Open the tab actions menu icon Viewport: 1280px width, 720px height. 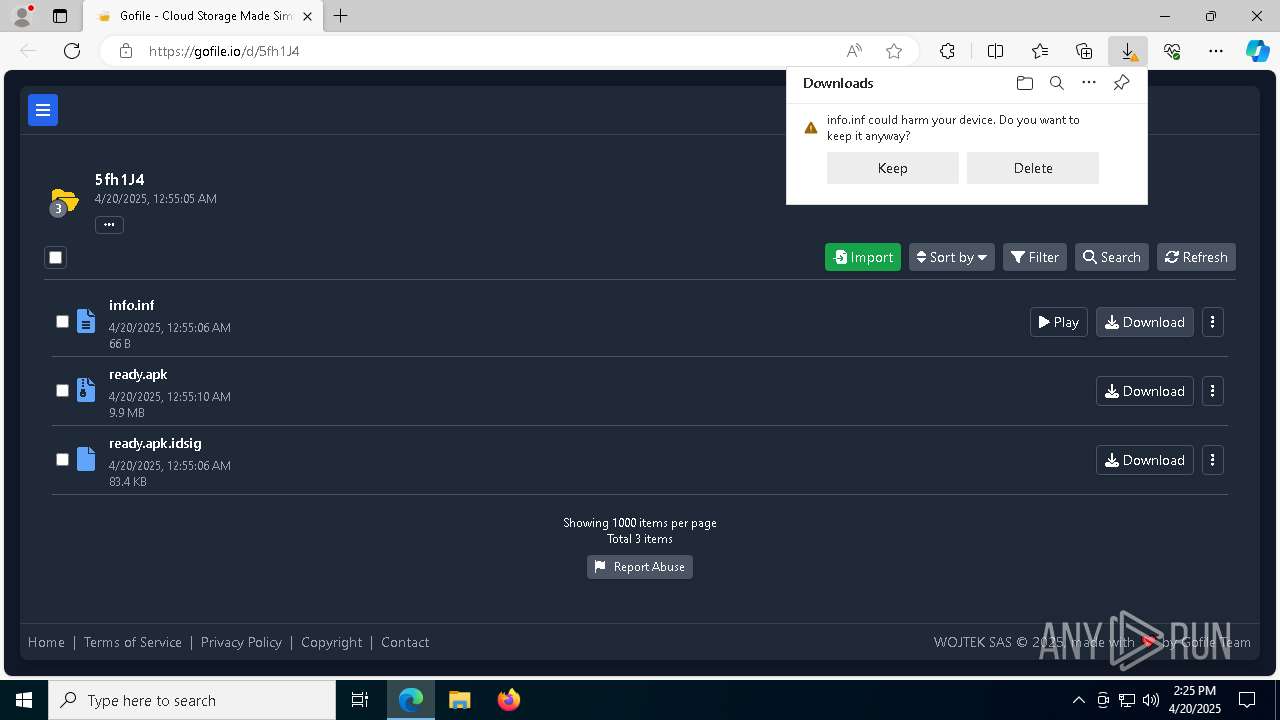(60, 16)
